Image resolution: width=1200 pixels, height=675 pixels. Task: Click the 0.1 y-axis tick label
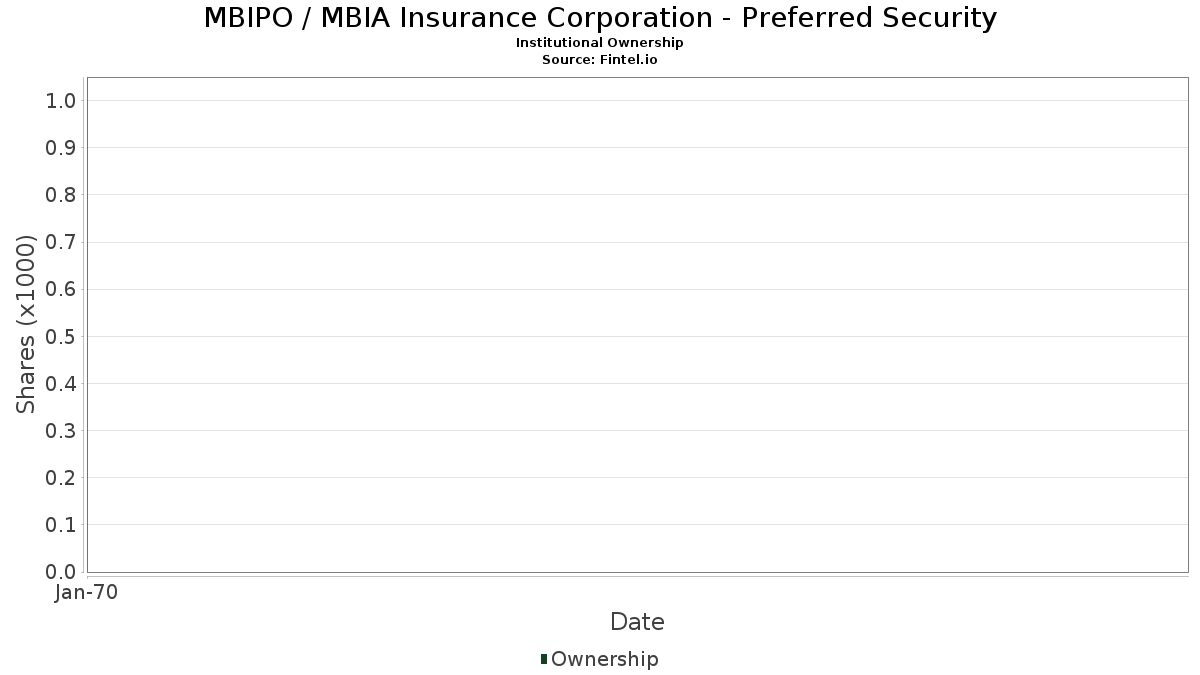tap(61, 525)
